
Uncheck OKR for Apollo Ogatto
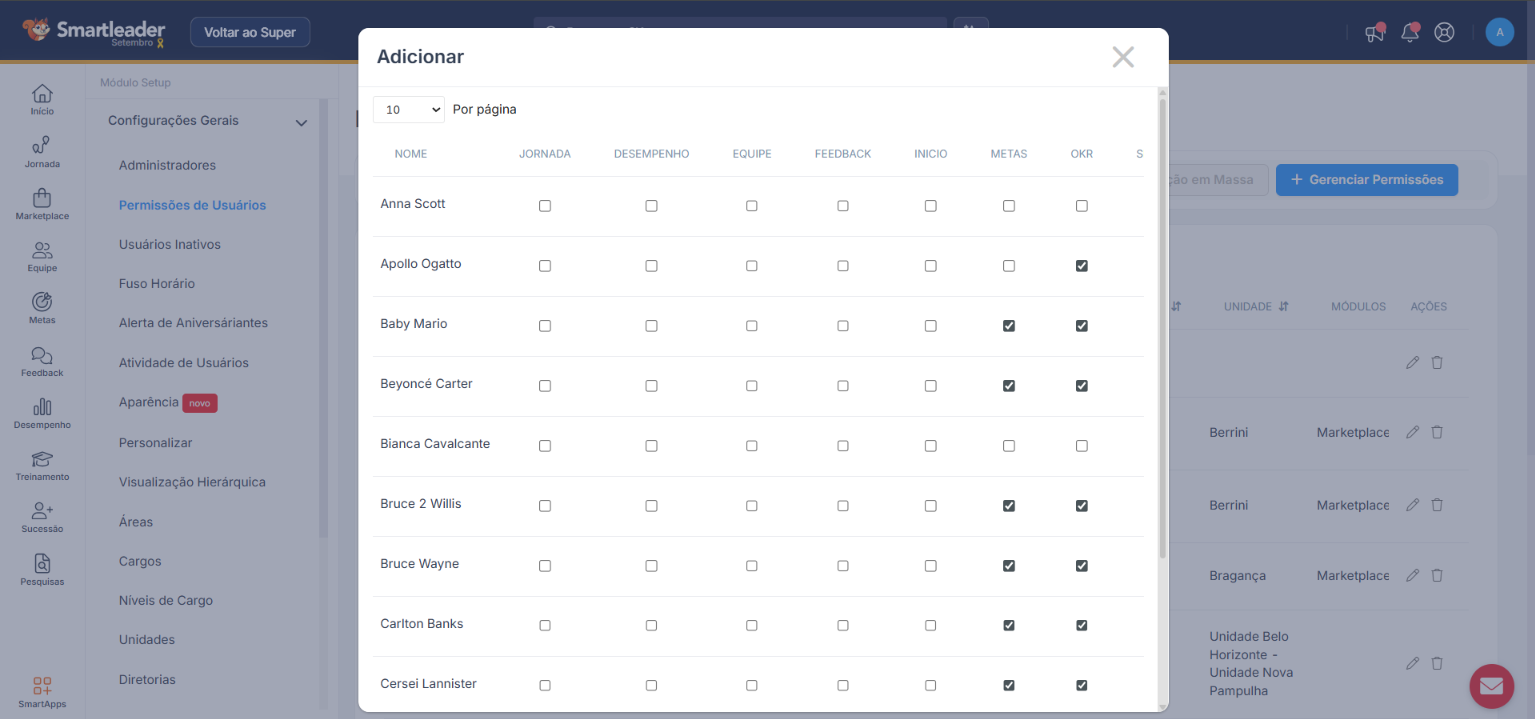click(x=1081, y=266)
